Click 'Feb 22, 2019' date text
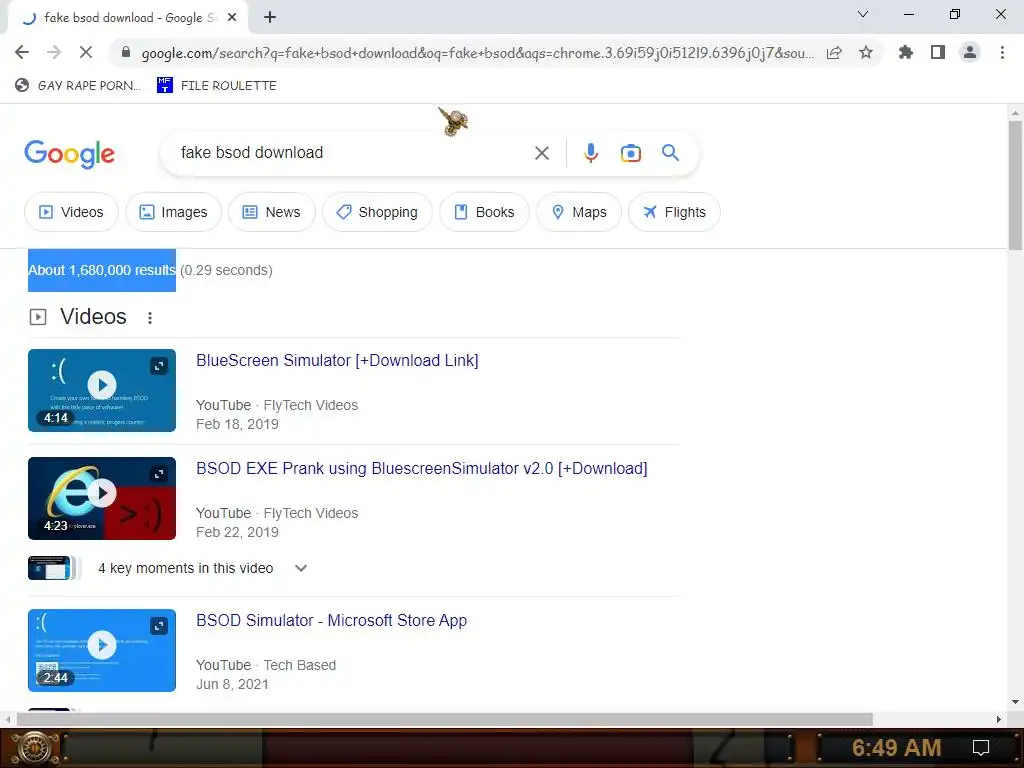Screen dimensions: 1024x768 click(237, 532)
